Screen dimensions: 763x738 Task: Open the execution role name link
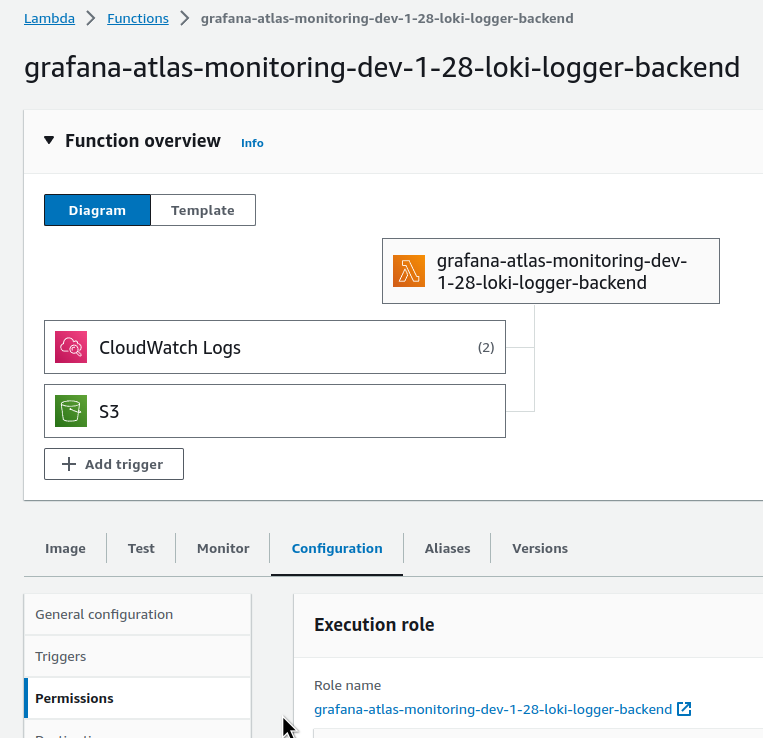coord(493,709)
